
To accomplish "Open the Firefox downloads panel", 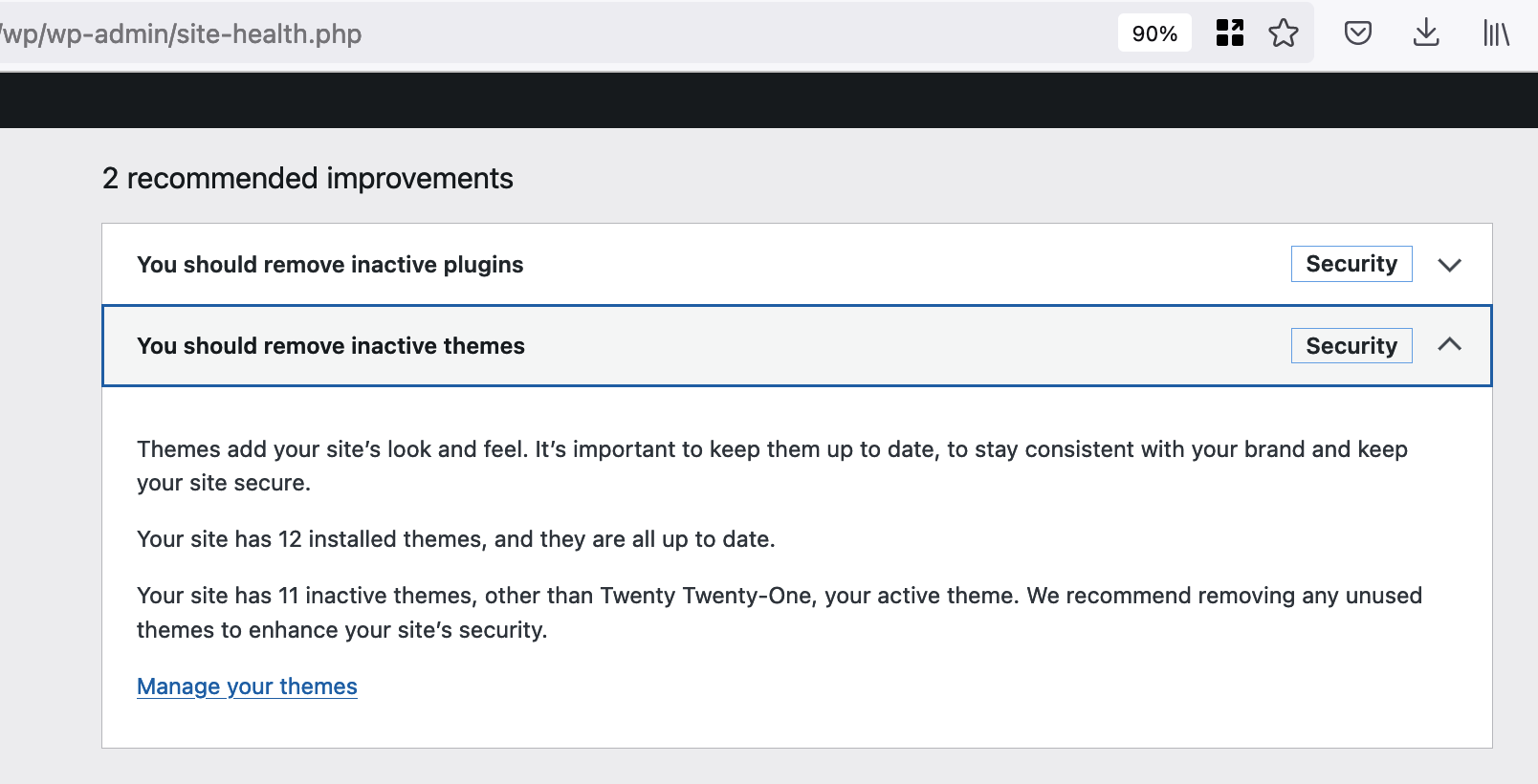I will [1425, 33].
